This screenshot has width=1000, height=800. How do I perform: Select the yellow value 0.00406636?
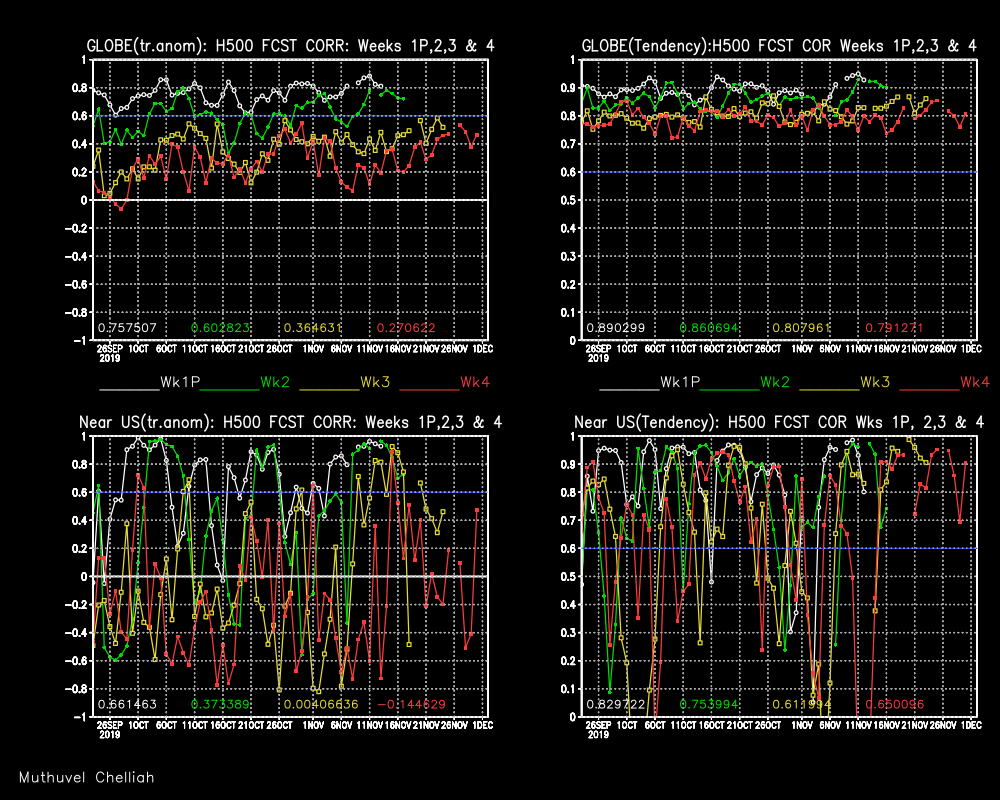click(321, 704)
